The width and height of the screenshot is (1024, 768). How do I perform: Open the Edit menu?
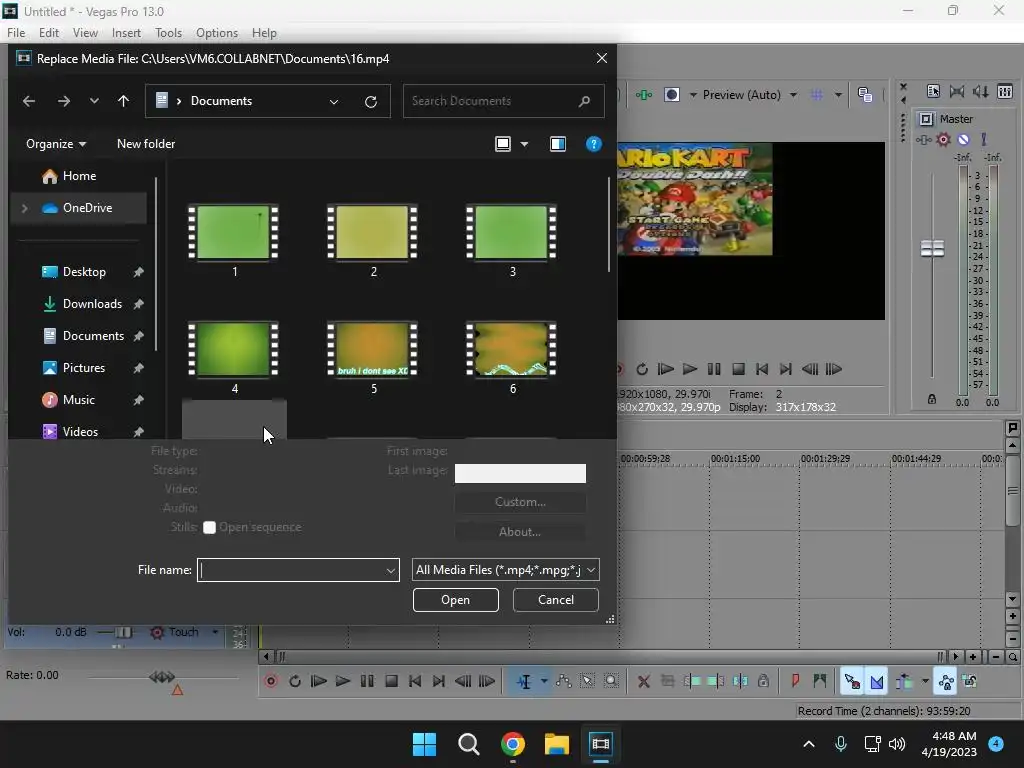[49, 33]
